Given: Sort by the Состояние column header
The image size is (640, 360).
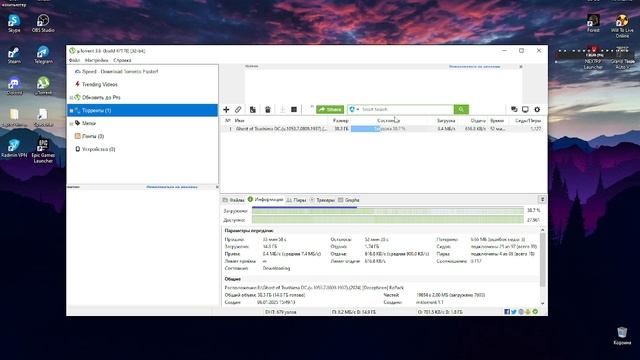Looking at the screenshot, I should tap(388, 121).
